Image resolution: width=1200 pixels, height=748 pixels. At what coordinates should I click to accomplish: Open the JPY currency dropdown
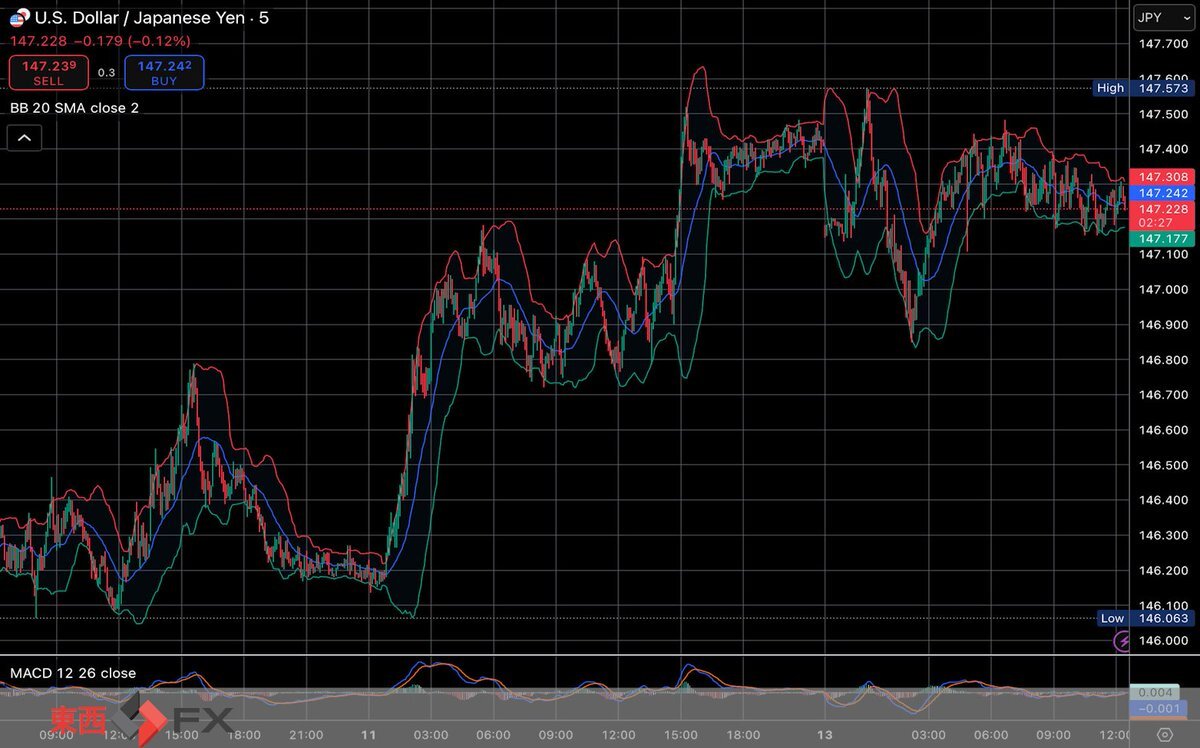point(1164,18)
